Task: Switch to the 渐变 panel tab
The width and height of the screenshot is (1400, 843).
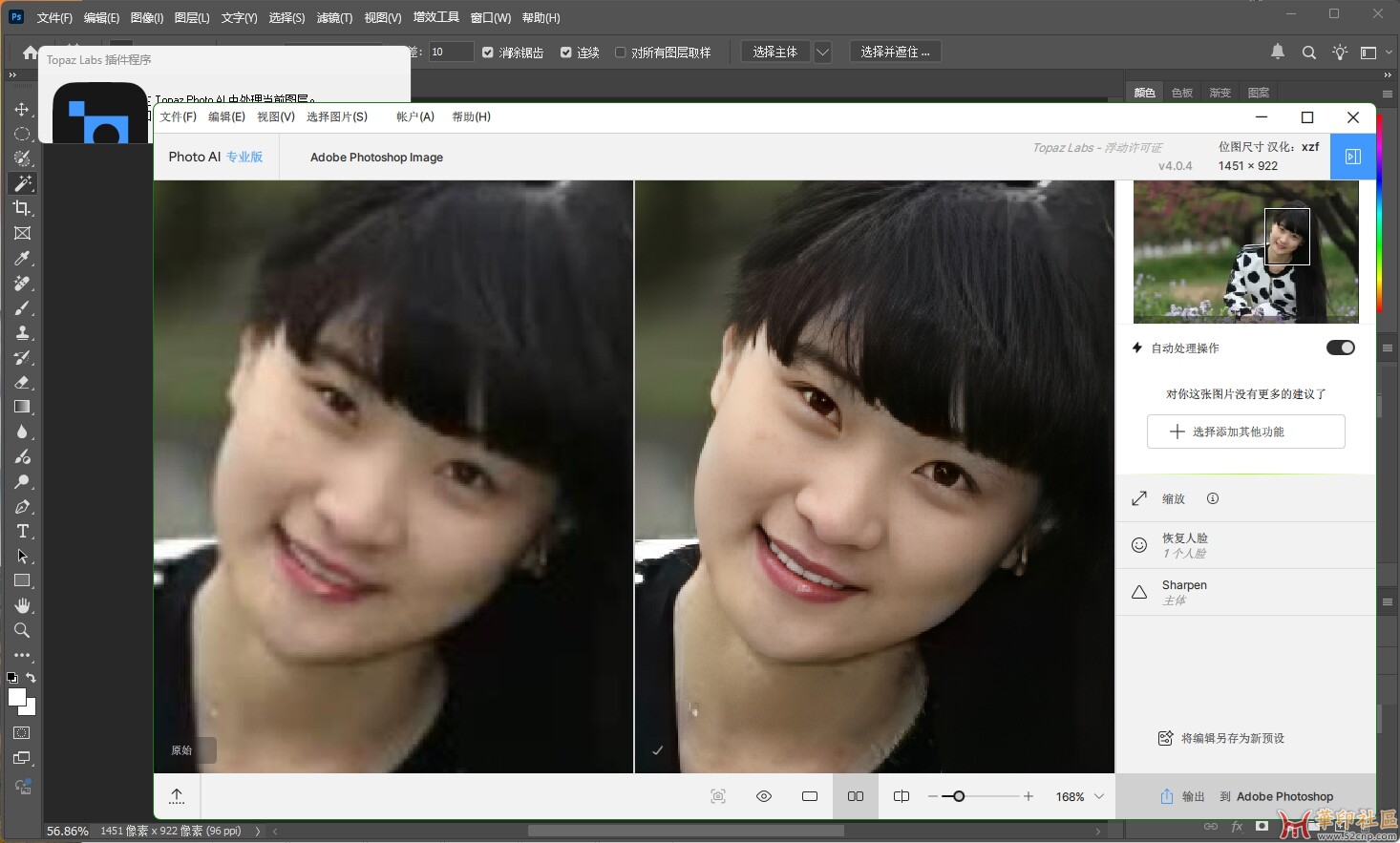Action: [1220, 93]
